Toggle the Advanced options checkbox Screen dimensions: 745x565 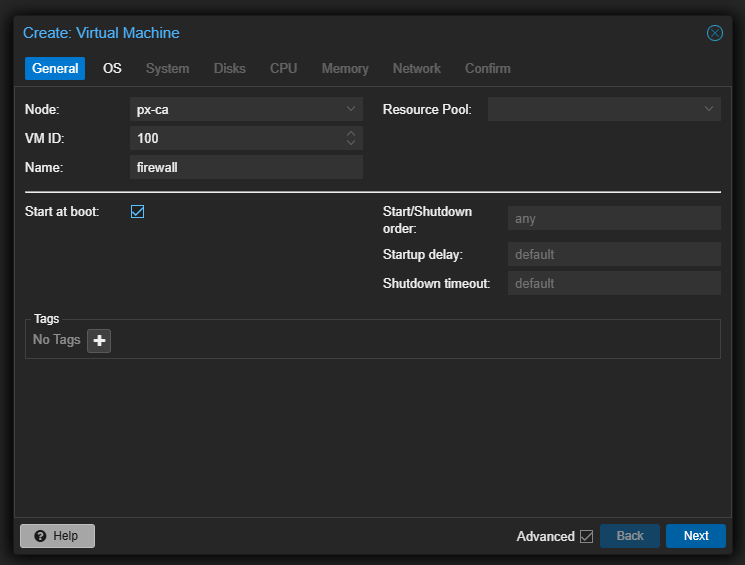click(587, 536)
